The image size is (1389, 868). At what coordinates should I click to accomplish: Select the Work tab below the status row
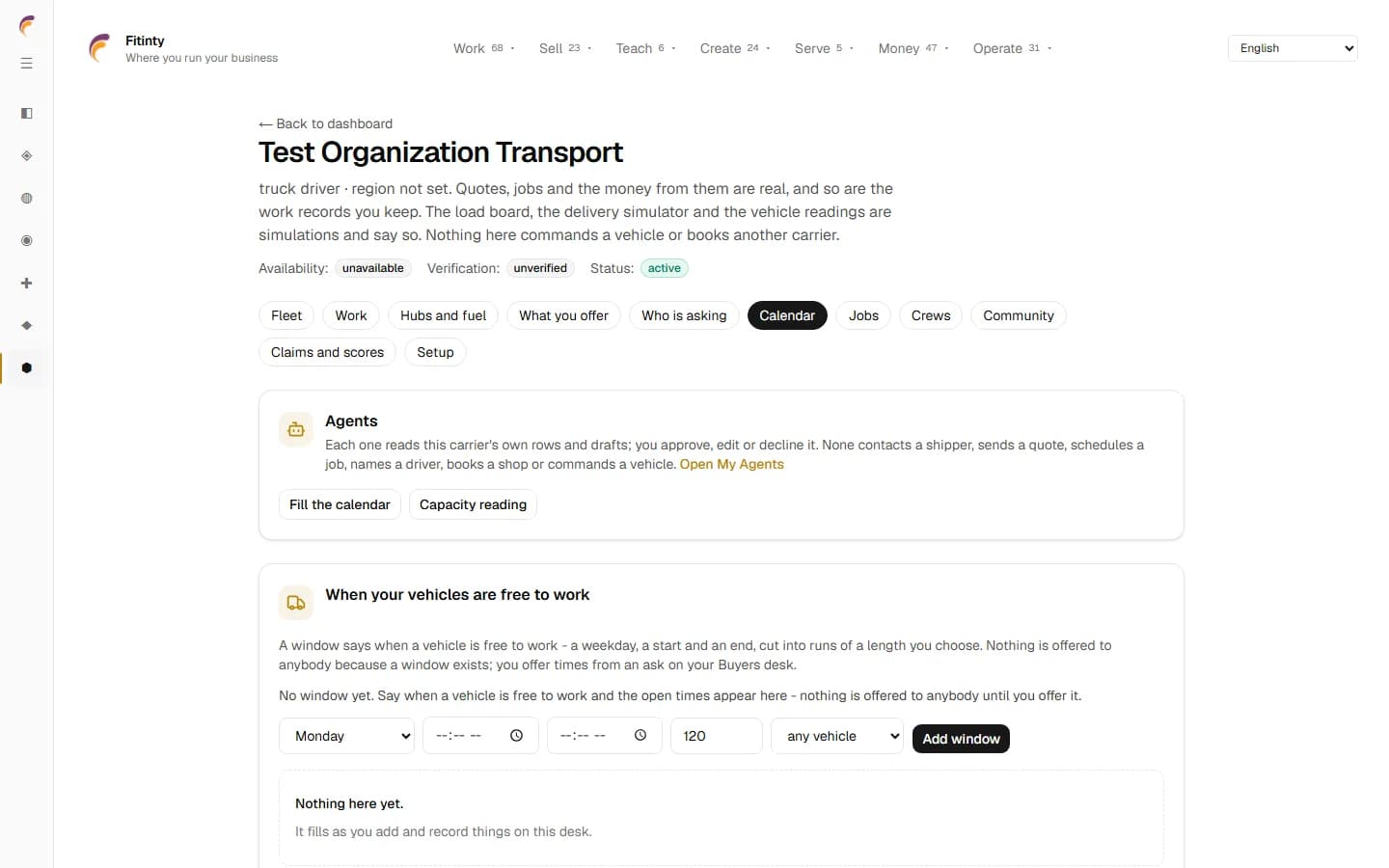click(x=351, y=315)
